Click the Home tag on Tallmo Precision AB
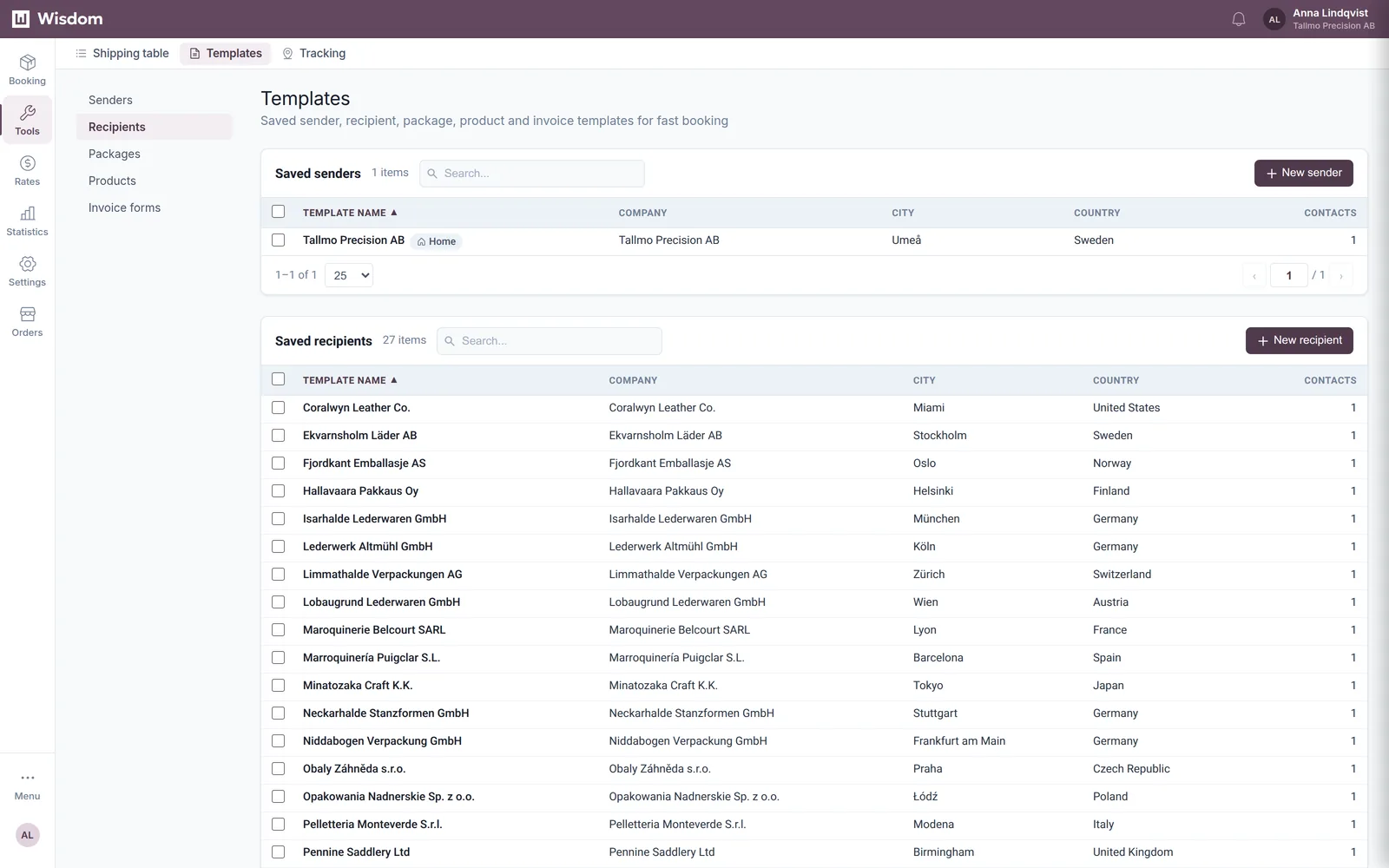The width and height of the screenshot is (1389, 868). pyautogui.click(x=436, y=241)
